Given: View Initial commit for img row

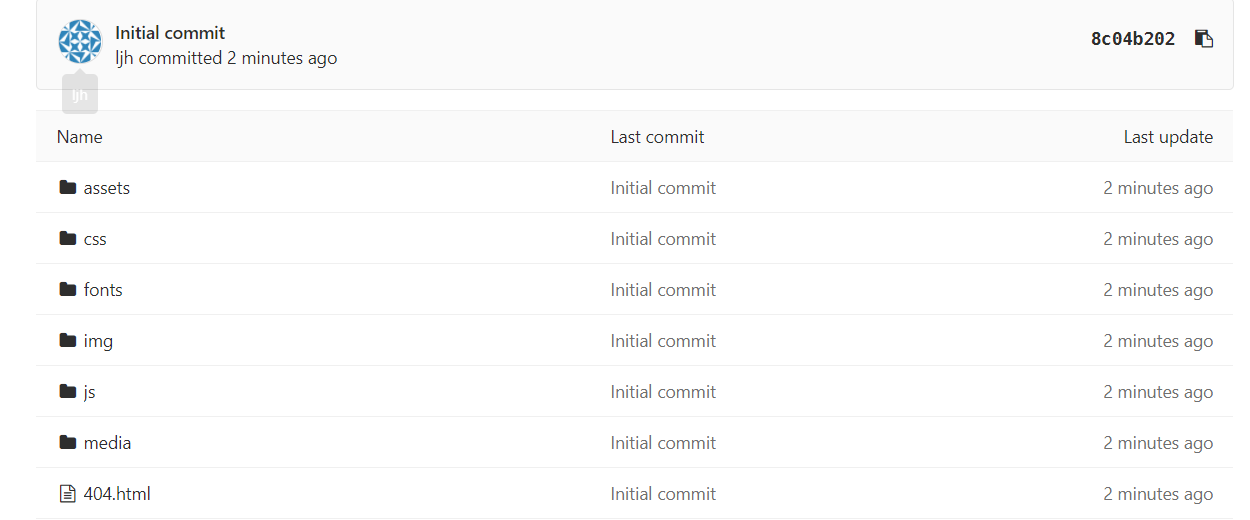Looking at the screenshot, I should click(x=663, y=341).
